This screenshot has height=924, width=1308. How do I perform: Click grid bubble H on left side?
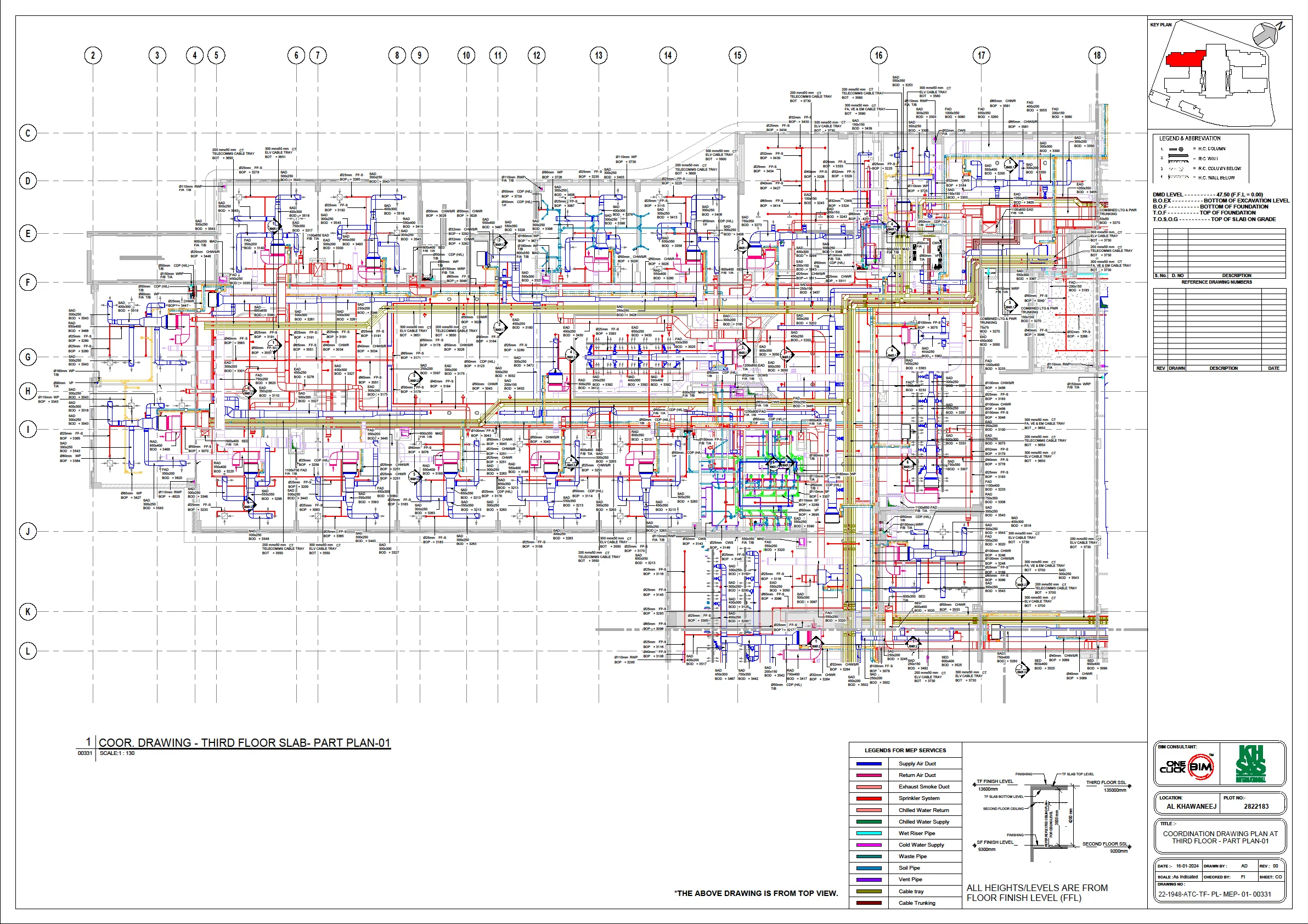(x=28, y=391)
